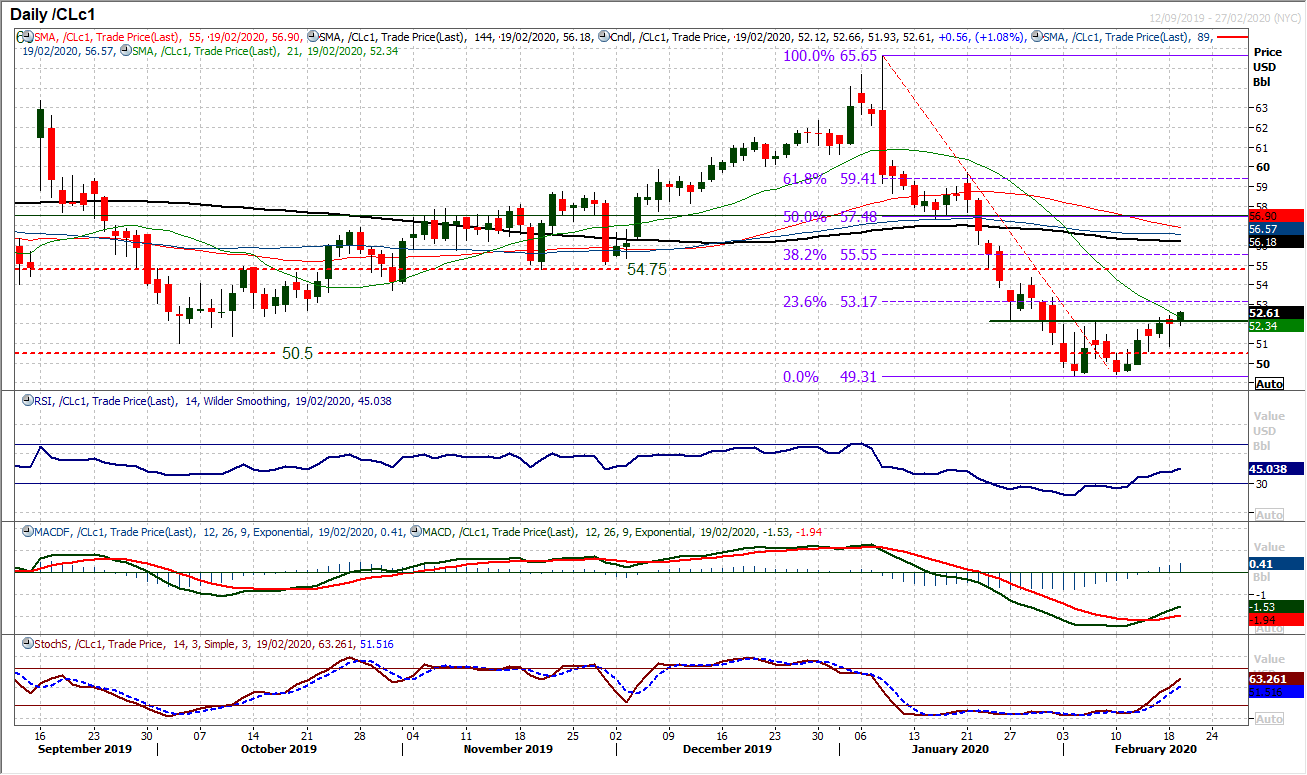The image size is (1307, 775).
Task: Select the StochS legend text
Action: pyautogui.click(x=214, y=645)
